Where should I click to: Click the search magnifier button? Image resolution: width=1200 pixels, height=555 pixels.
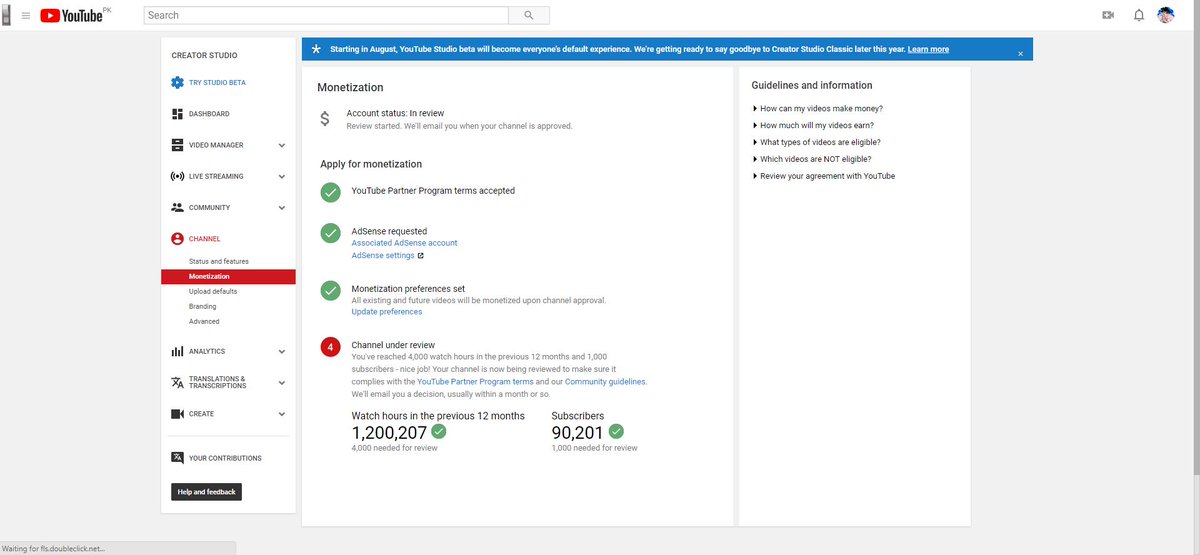[x=528, y=15]
